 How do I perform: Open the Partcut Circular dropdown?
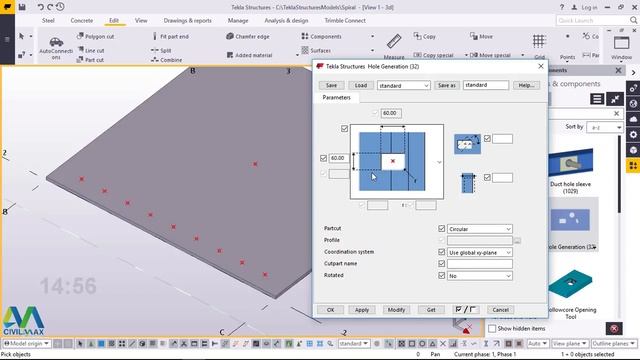pos(480,229)
